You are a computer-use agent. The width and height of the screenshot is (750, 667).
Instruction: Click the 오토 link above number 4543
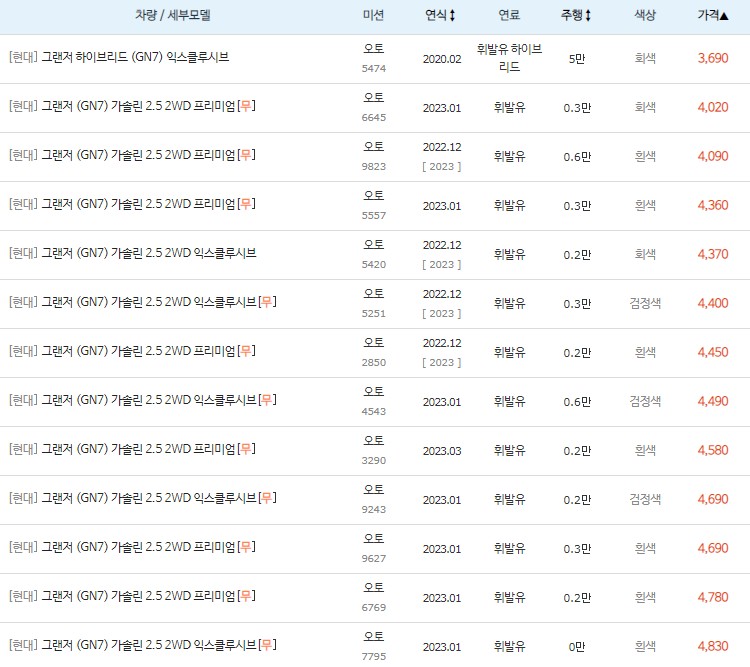374,391
